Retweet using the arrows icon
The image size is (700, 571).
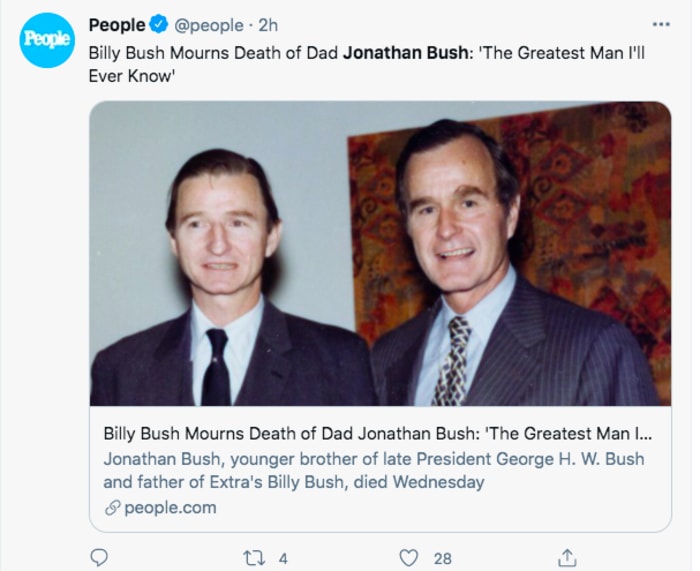[x=253, y=558]
